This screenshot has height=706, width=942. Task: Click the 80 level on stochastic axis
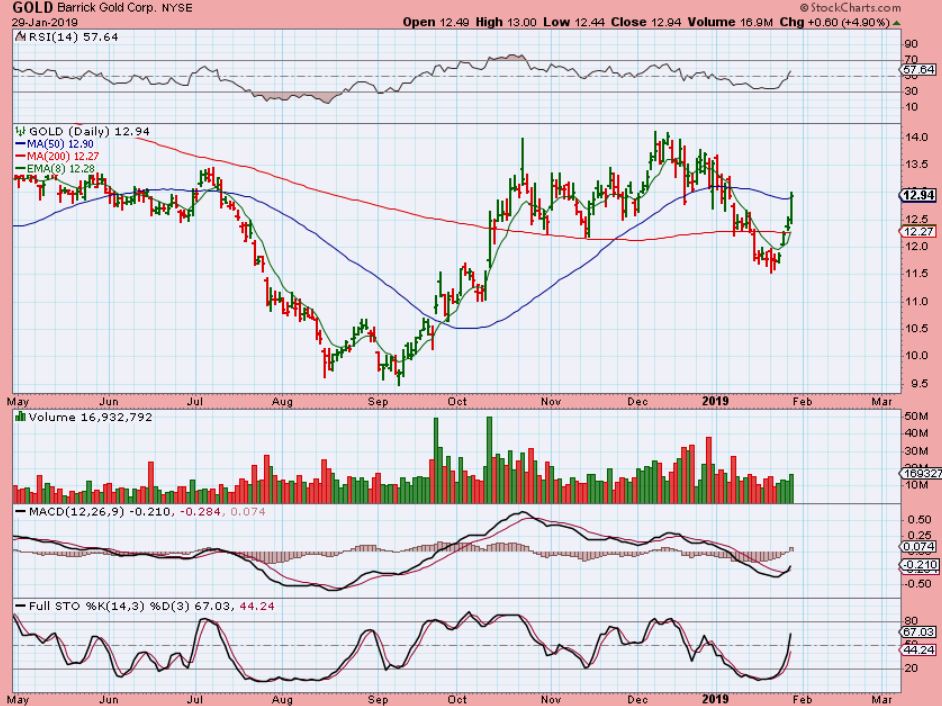coord(911,621)
